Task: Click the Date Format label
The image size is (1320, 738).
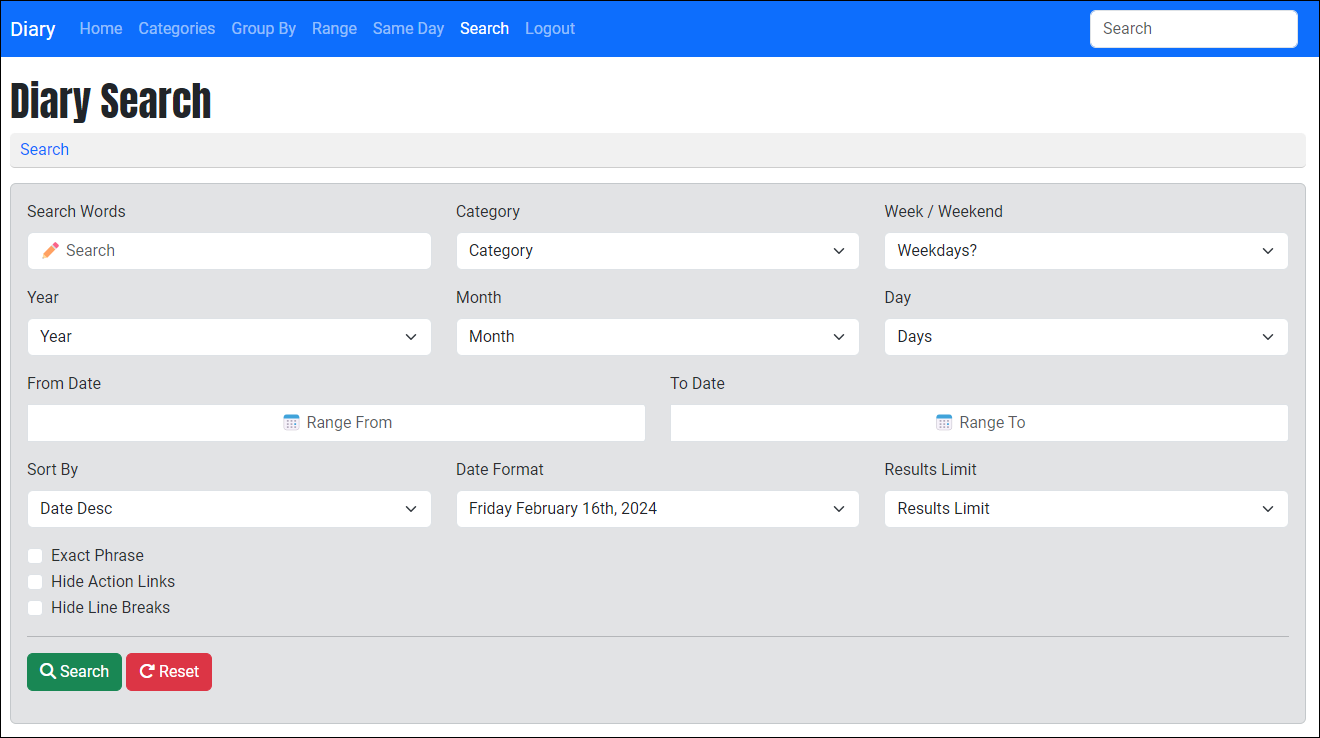Action: point(500,470)
